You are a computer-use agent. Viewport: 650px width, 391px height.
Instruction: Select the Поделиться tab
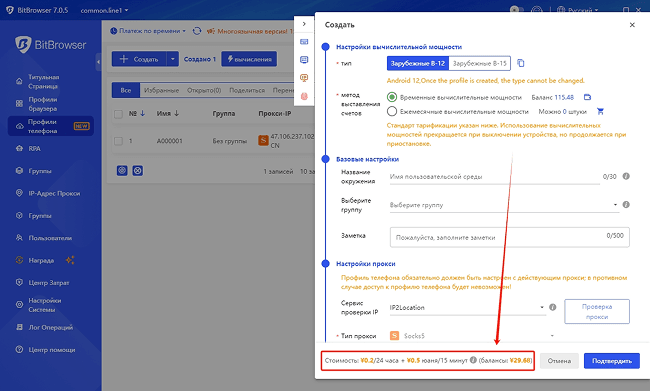click(x=247, y=90)
